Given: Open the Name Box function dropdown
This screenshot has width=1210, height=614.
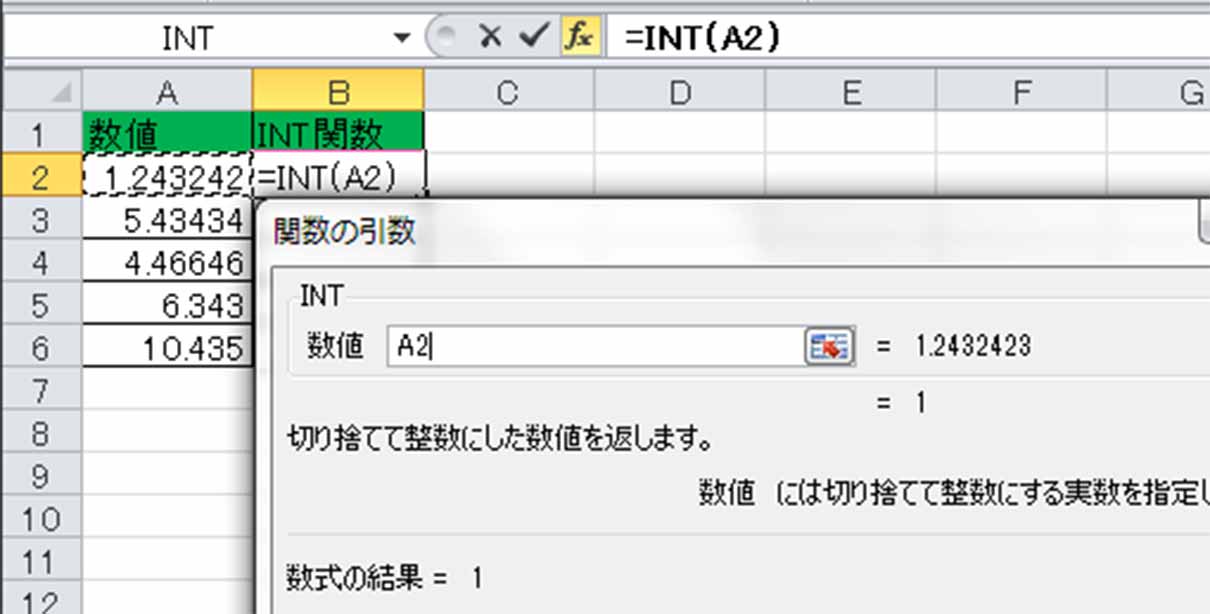Looking at the screenshot, I should (x=402, y=38).
